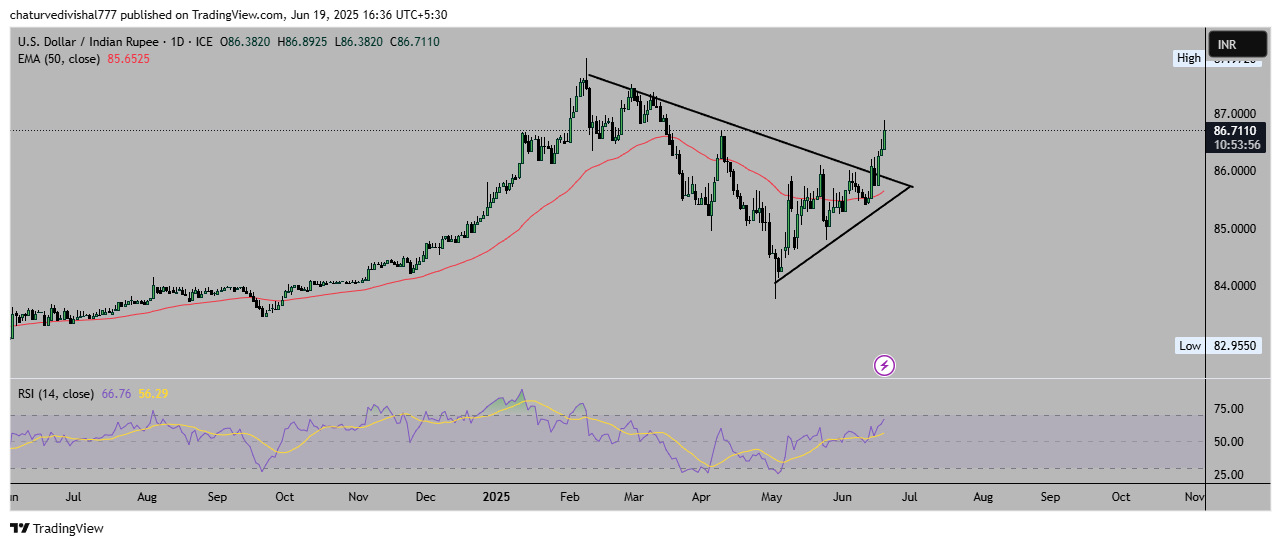Viewport: 1281px width, 546px height.
Task: Click the yellow RSI average value 56.29
Action: 153,393
